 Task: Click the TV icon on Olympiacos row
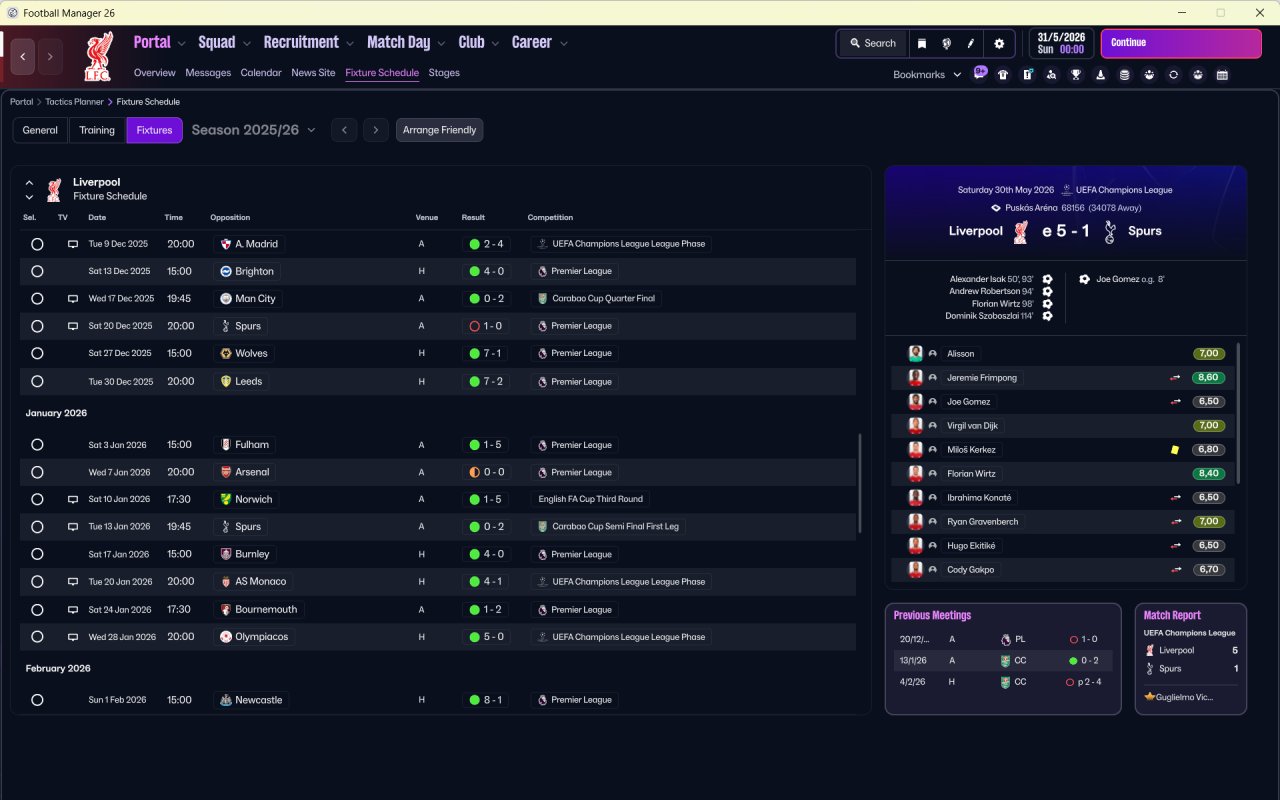click(x=73, y=637)
